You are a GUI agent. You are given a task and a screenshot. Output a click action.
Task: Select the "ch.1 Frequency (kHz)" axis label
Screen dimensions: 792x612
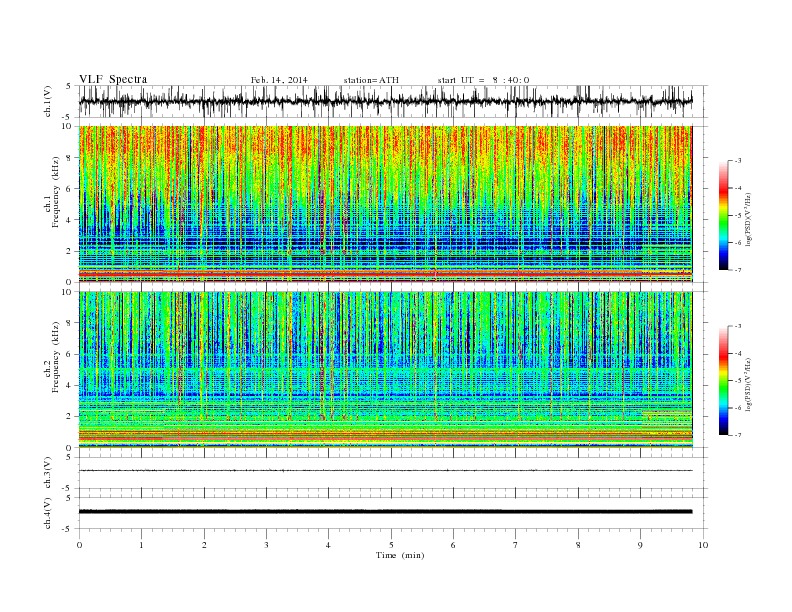[x=52, y=192]
